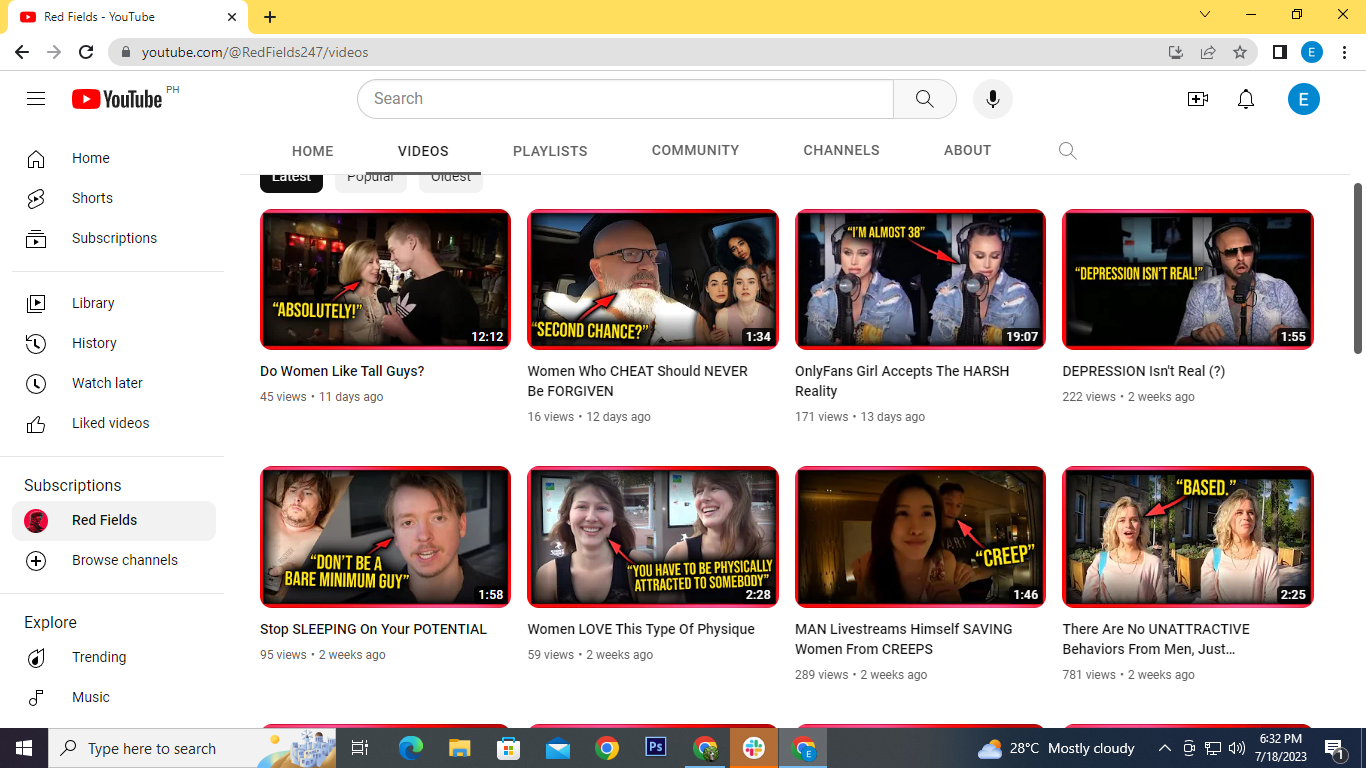Search within channel using magnifier icon

tap(1067, 151)
